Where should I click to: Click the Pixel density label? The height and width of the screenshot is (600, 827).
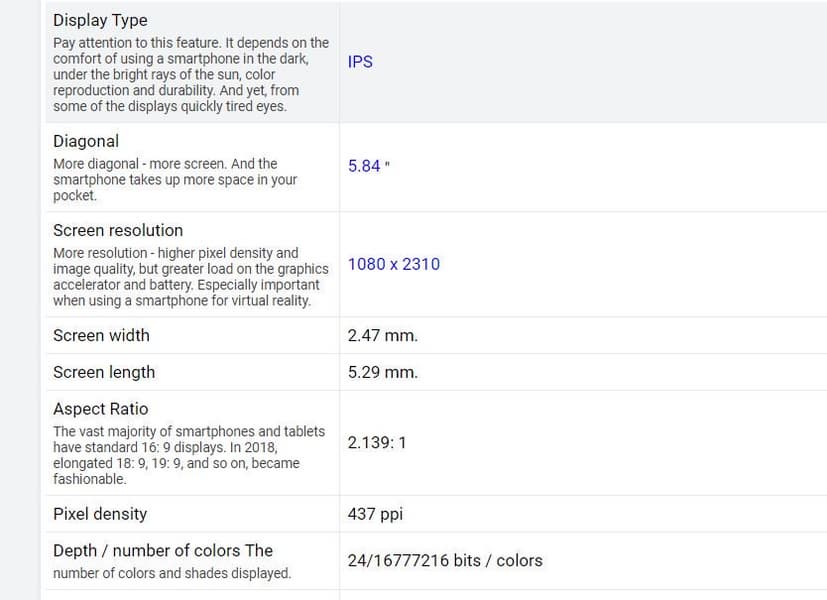click(100, 514)
